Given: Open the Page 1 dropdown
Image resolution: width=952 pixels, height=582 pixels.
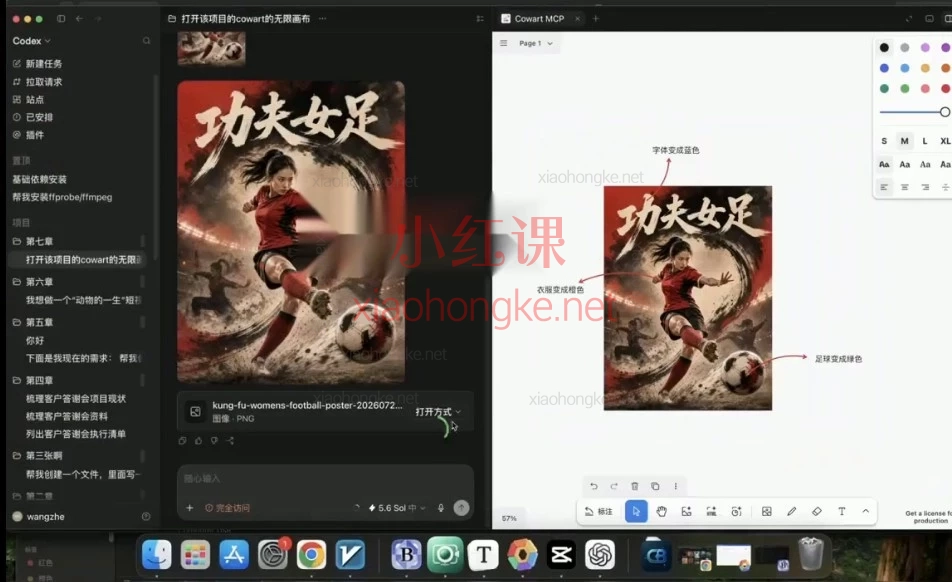Looking at the screenshot, I should pyautogui.click(x=536, y=43).
